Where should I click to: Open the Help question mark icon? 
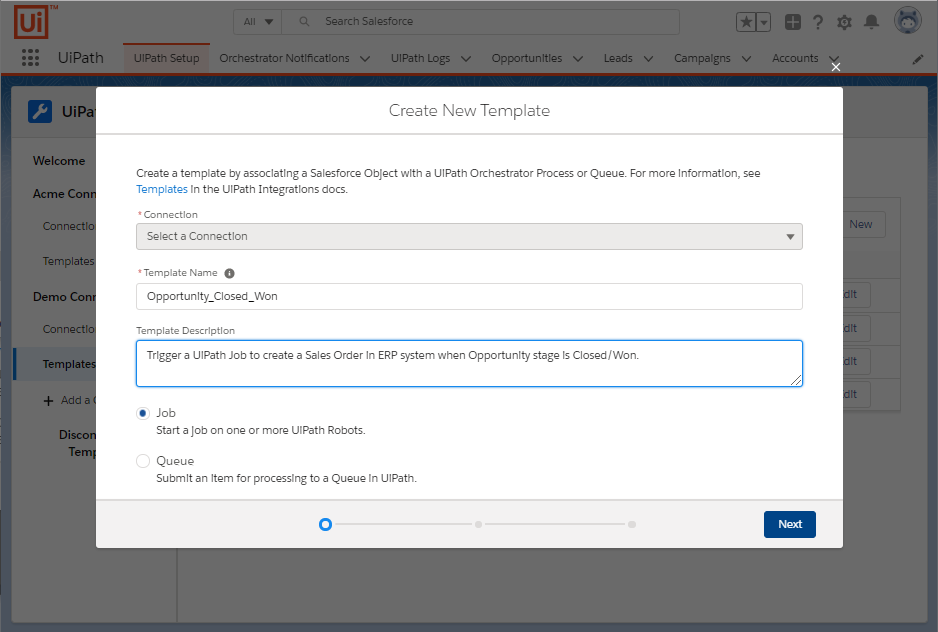pos(818,22)
